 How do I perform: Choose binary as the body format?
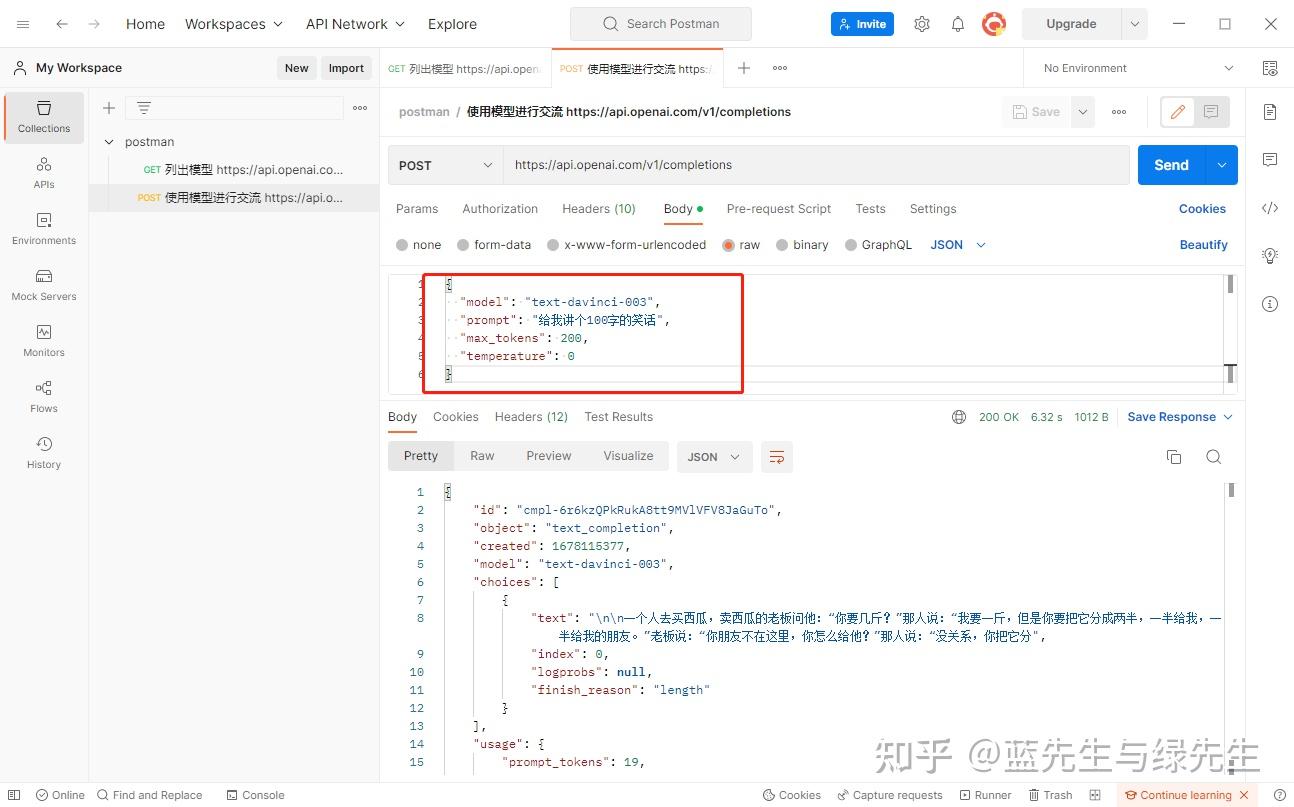[803, 244]
